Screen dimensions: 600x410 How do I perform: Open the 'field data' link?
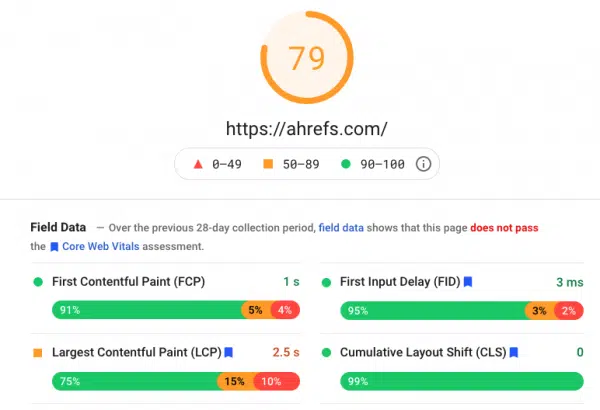pos(341,228)
